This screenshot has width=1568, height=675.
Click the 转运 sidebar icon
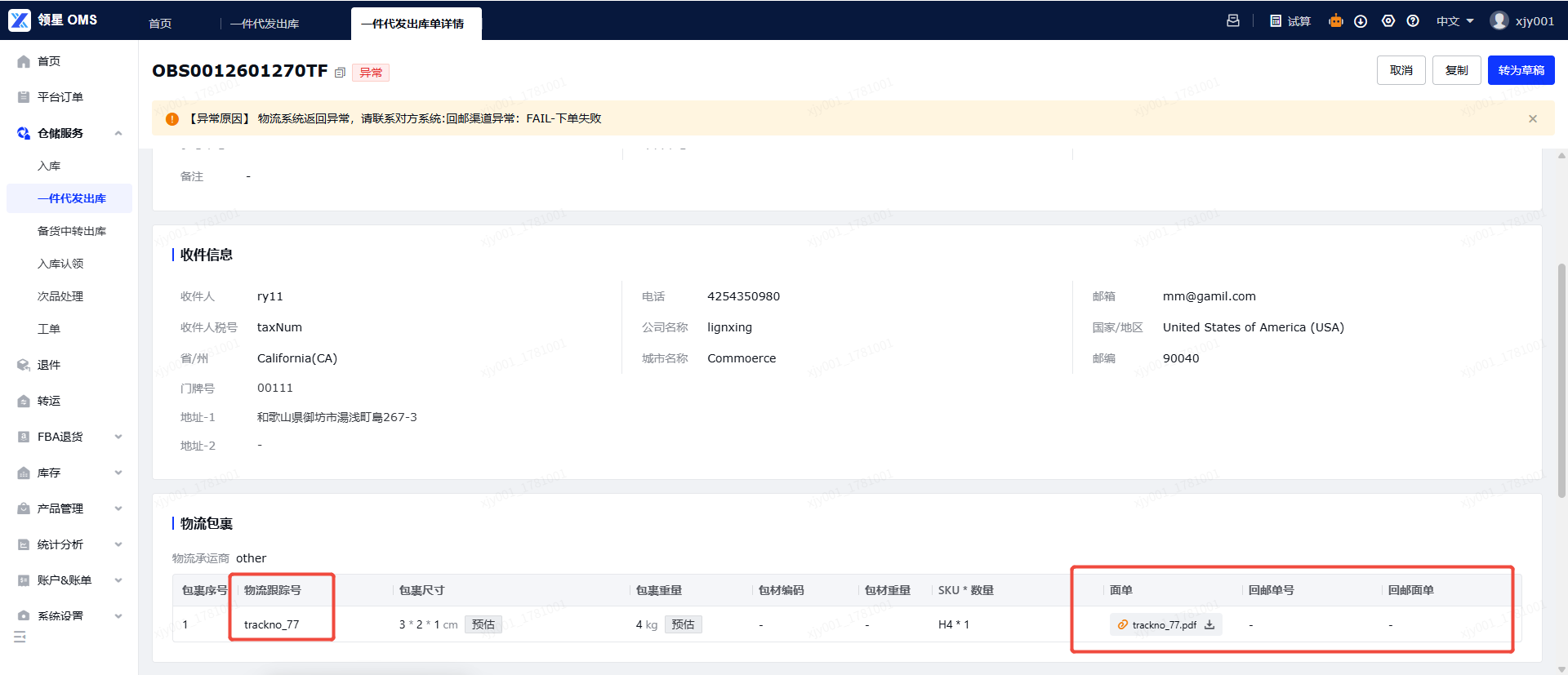point(24,401)
